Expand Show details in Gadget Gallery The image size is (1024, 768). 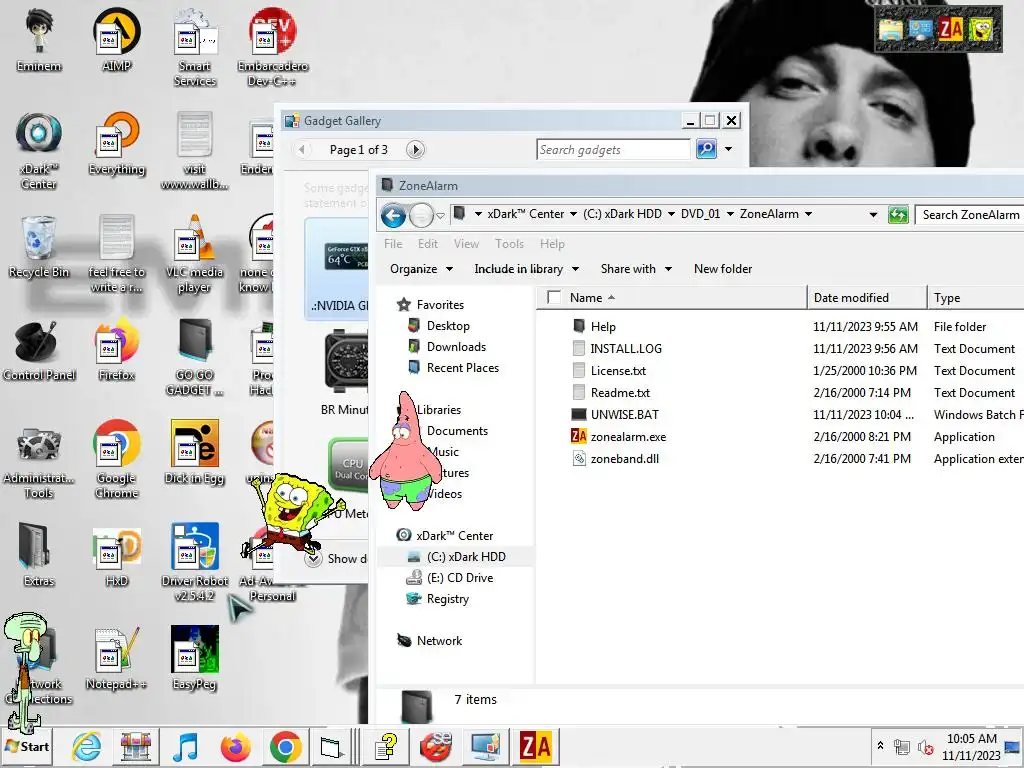[313, 559]
